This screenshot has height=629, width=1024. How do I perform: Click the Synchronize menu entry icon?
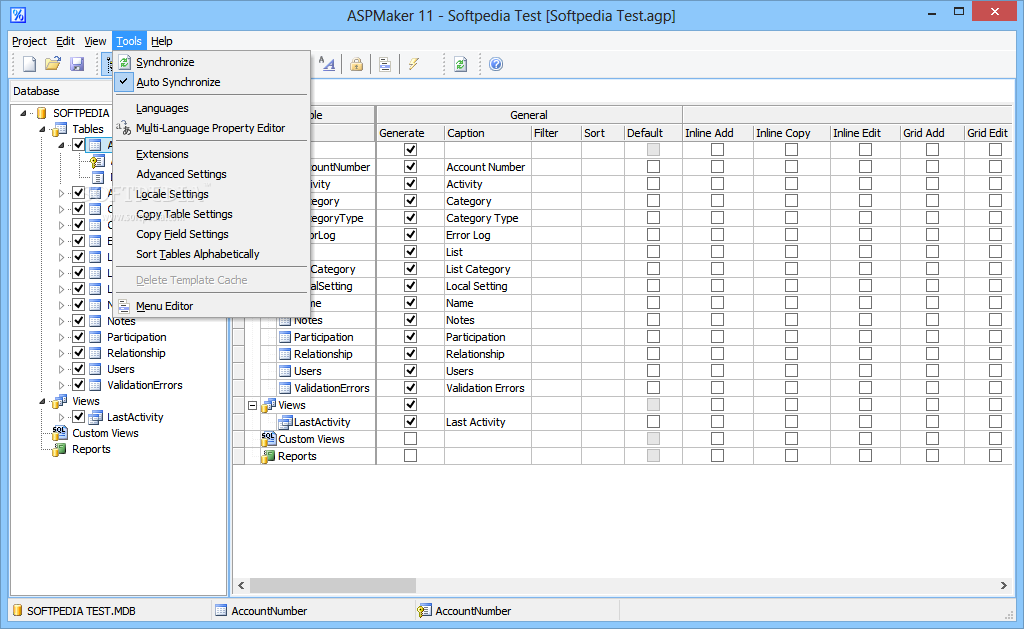124,62
